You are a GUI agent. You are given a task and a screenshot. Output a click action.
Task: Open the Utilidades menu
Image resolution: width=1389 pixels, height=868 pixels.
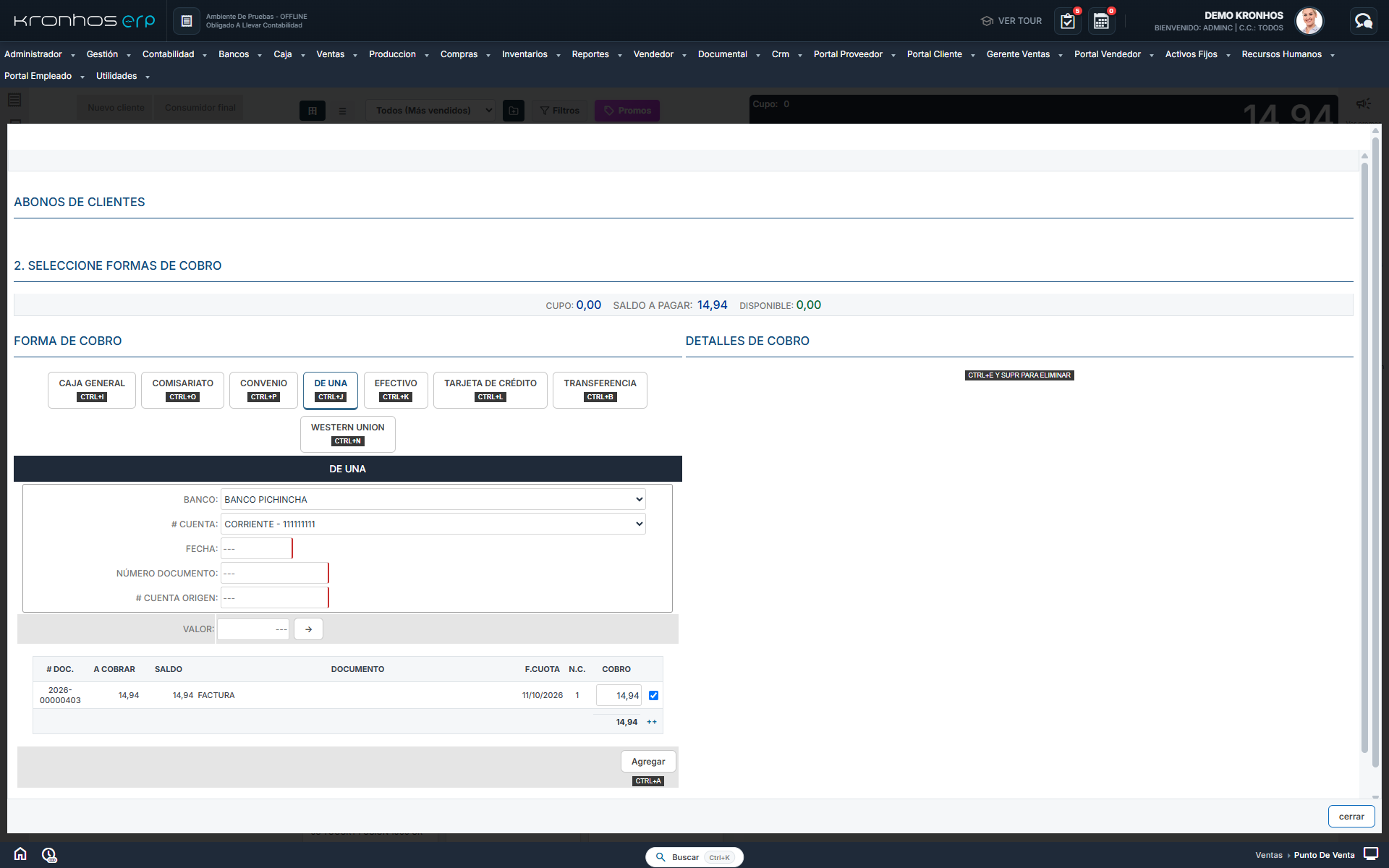pos(122,76)
